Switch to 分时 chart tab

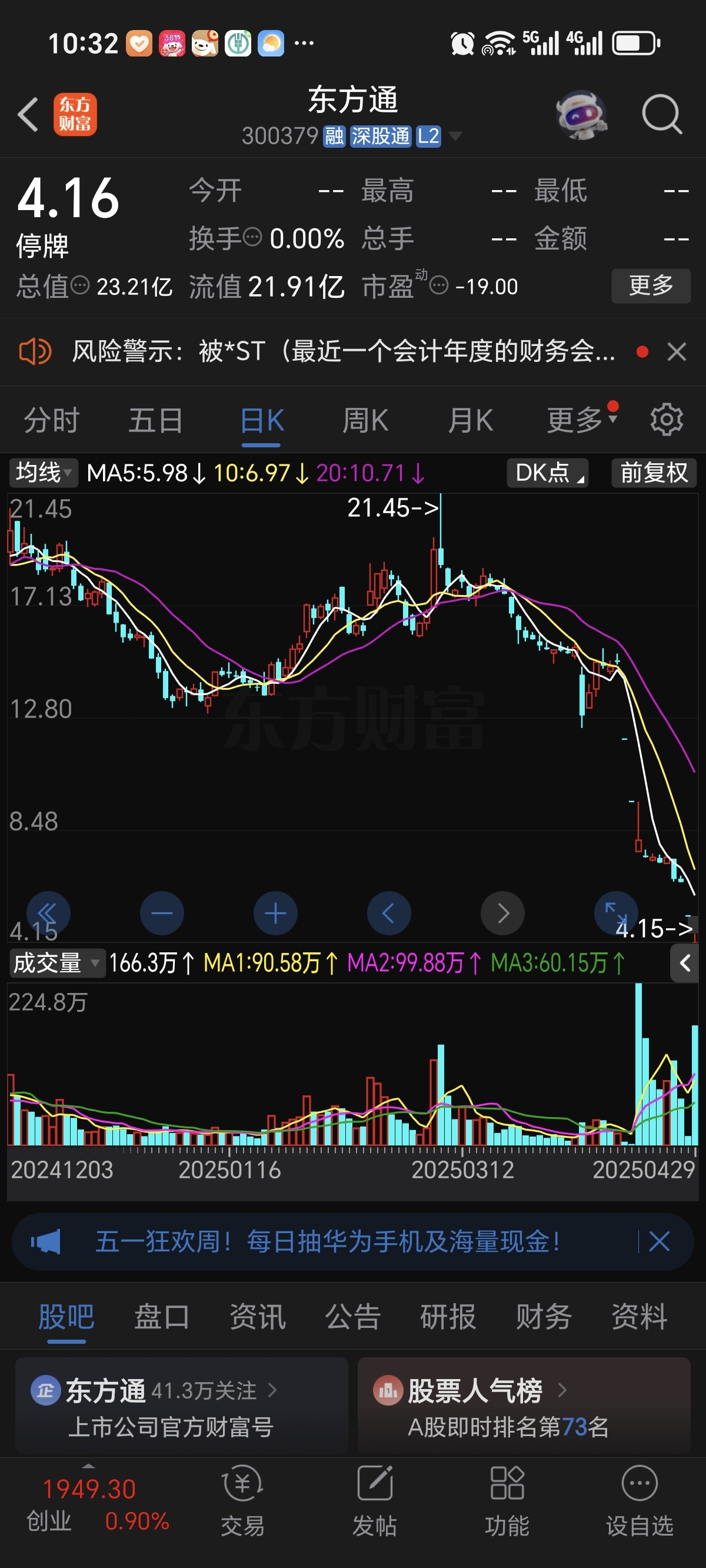point(52,420)
